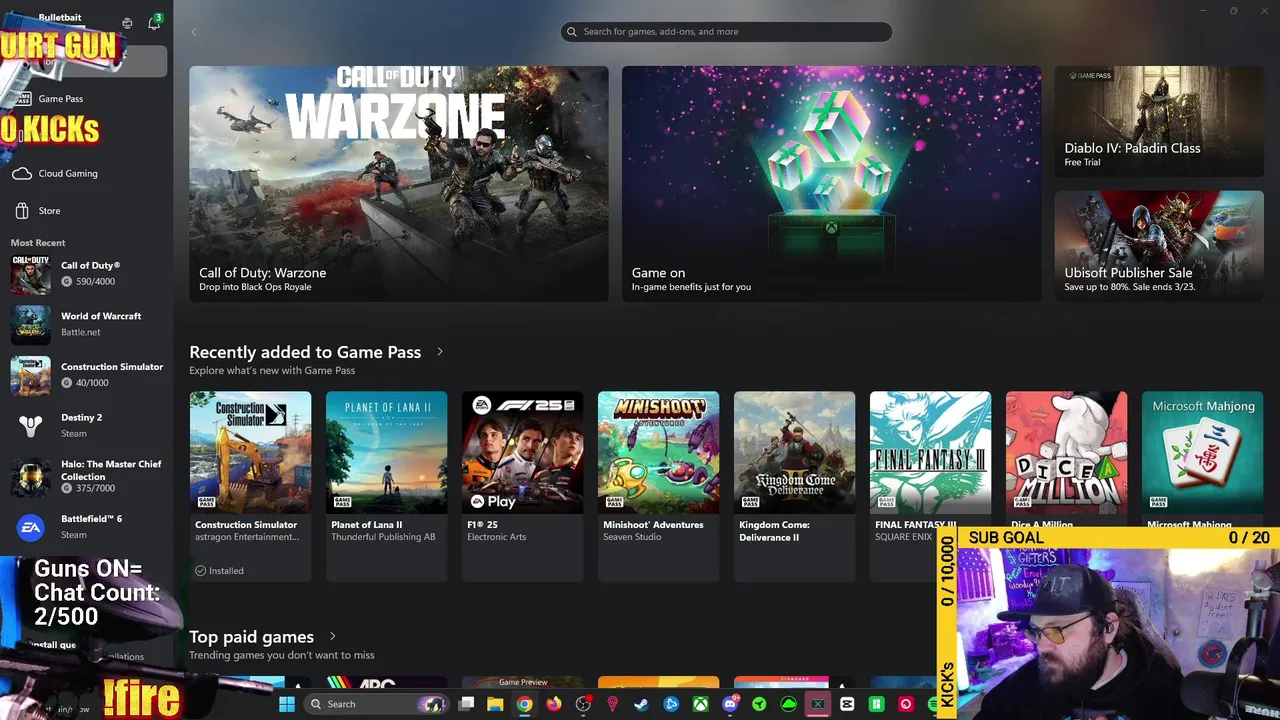Click the Most Recent section label
This screenshot has height=720, width=1280.
tap(38, 243)
